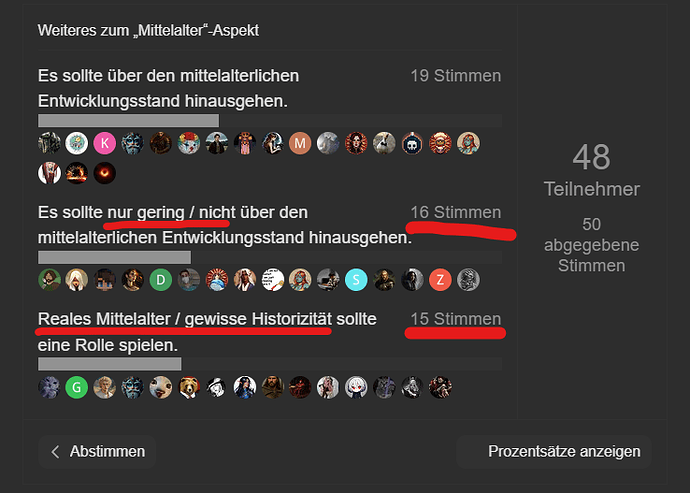This screenshot has height=493, width=690.
Task: Click the pink K avatar in first option
Action: tap(105, 143)
